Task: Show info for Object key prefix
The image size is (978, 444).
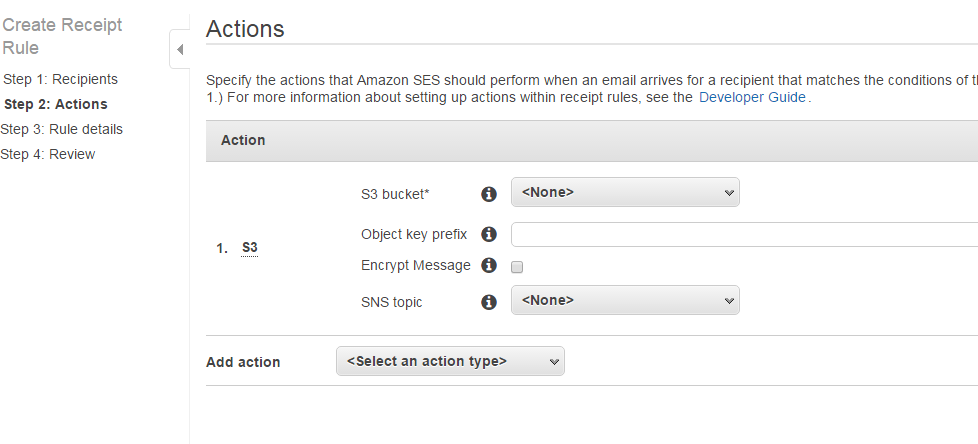Action: 489,234
